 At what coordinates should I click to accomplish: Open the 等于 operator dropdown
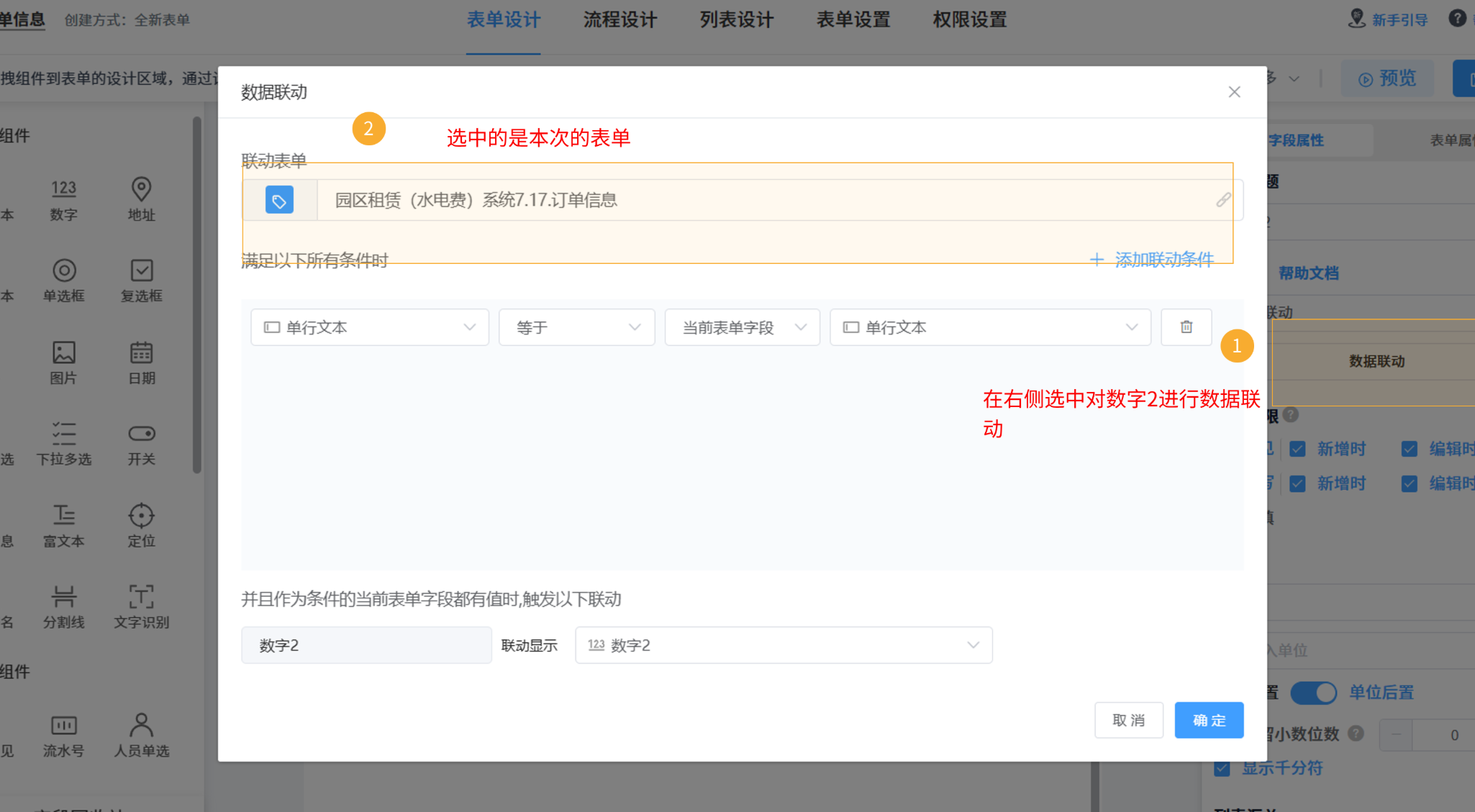576,327
